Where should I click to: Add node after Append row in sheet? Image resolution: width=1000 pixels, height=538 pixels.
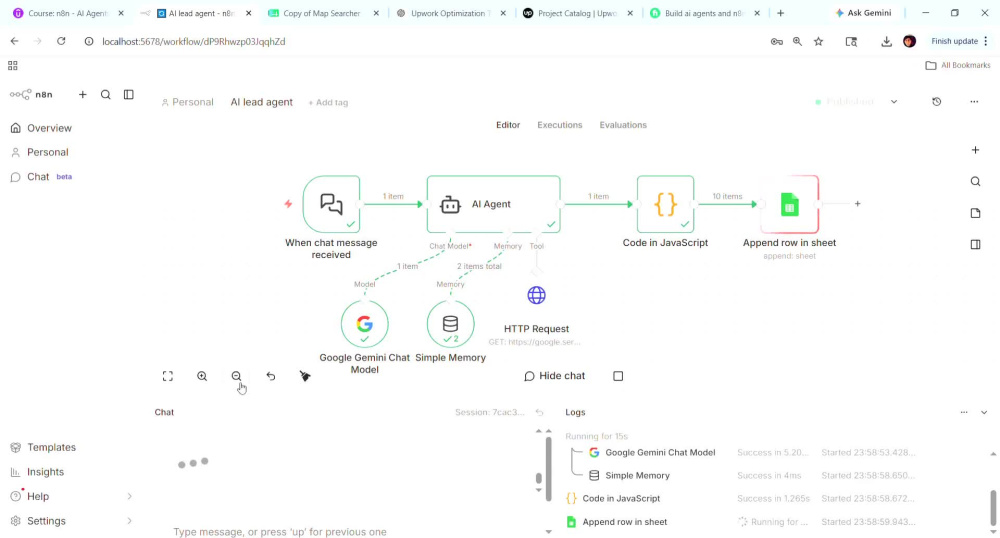857,204
